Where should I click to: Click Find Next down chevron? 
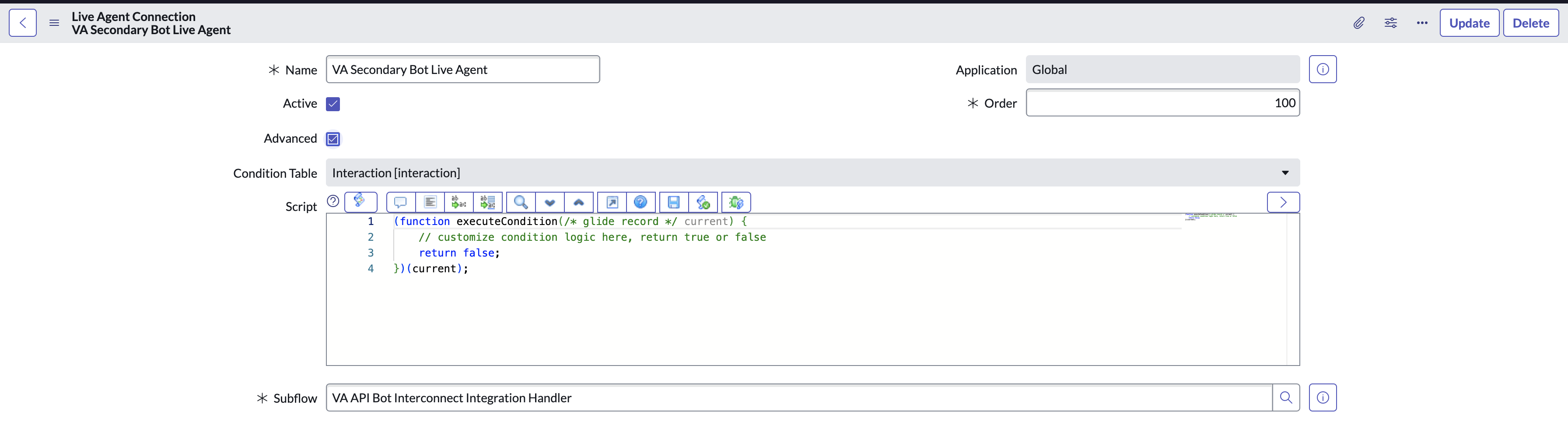pos(549,202)
